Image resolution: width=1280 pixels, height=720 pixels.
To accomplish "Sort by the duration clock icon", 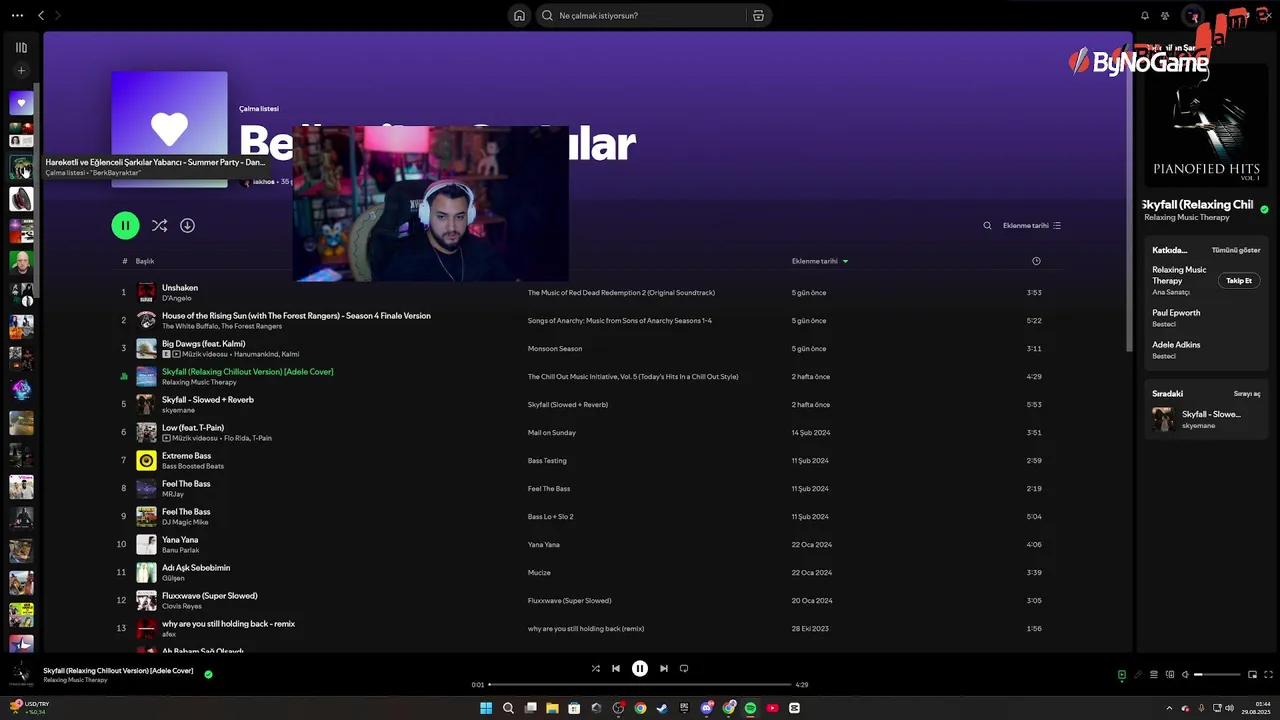I will pos(1036,261).
